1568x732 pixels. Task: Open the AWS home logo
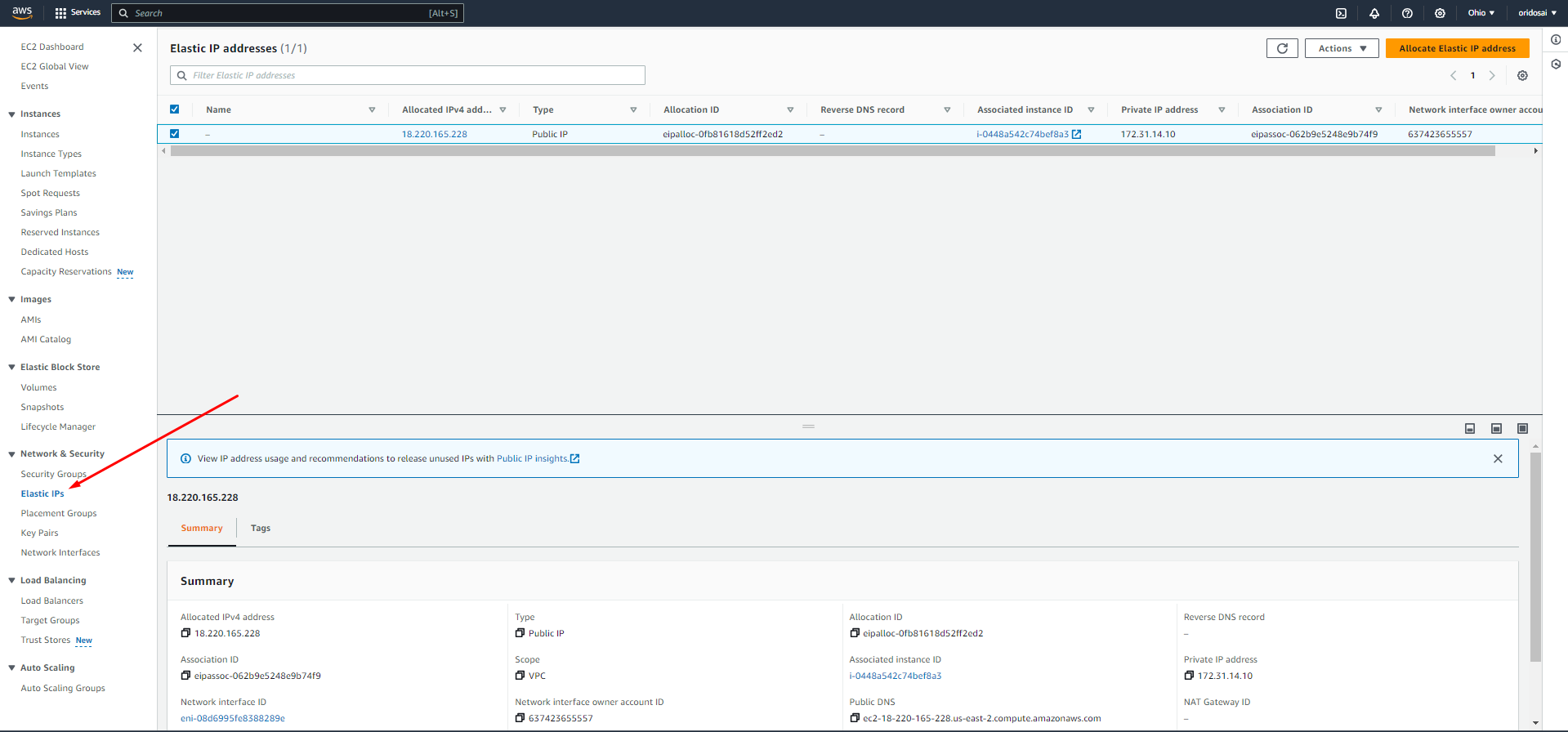pyautogui.click(x=22, y=12)
